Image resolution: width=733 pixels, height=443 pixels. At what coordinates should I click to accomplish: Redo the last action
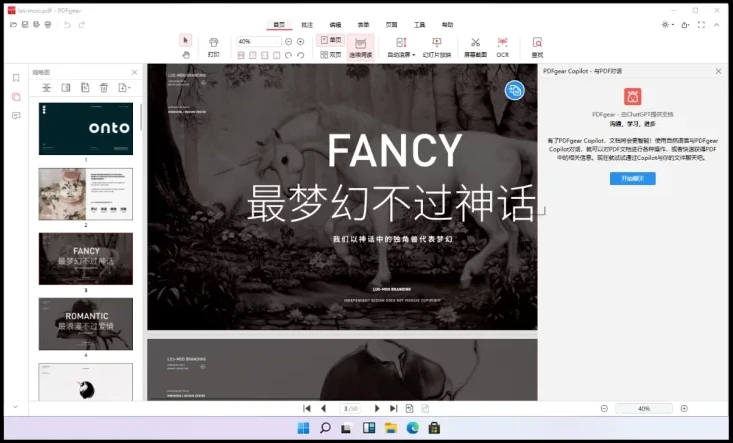click(x=82, y=25)
